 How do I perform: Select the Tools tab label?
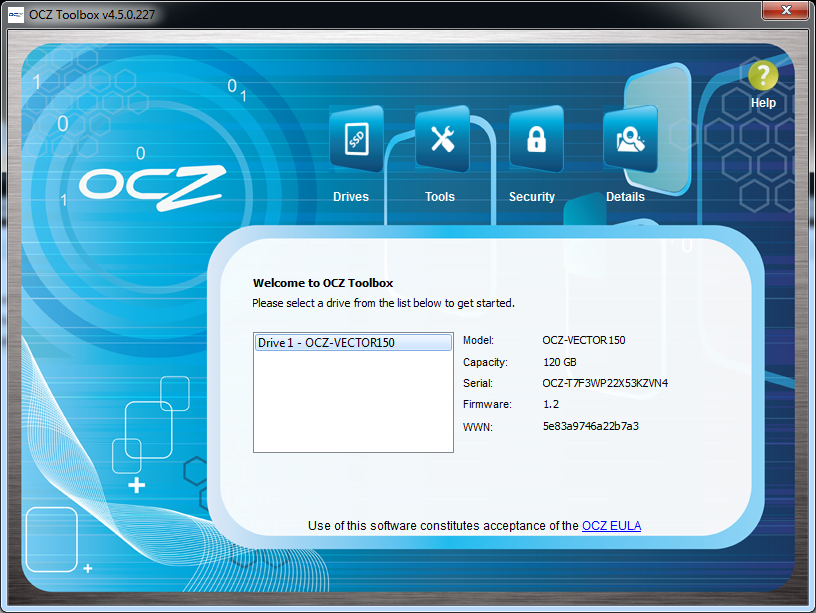click(440, 197)
